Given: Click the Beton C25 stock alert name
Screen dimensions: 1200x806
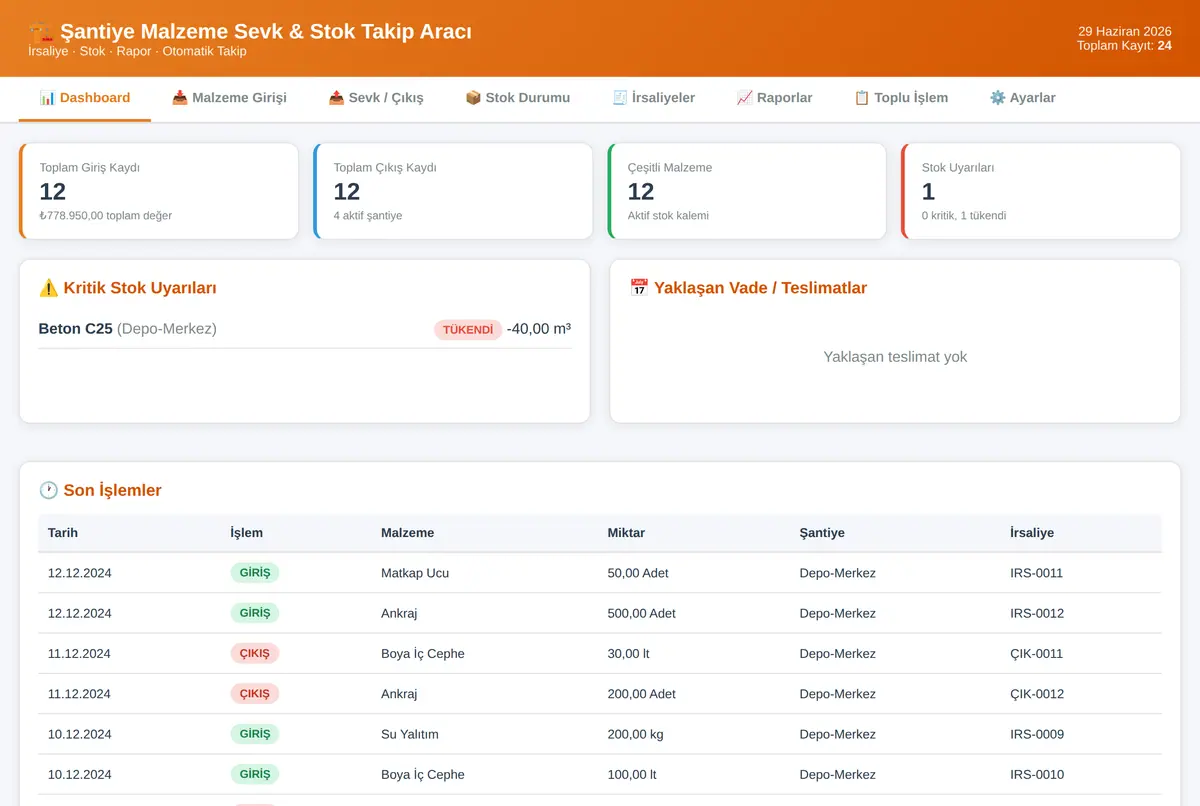Looking at the screenshot, I should [76, 329].
